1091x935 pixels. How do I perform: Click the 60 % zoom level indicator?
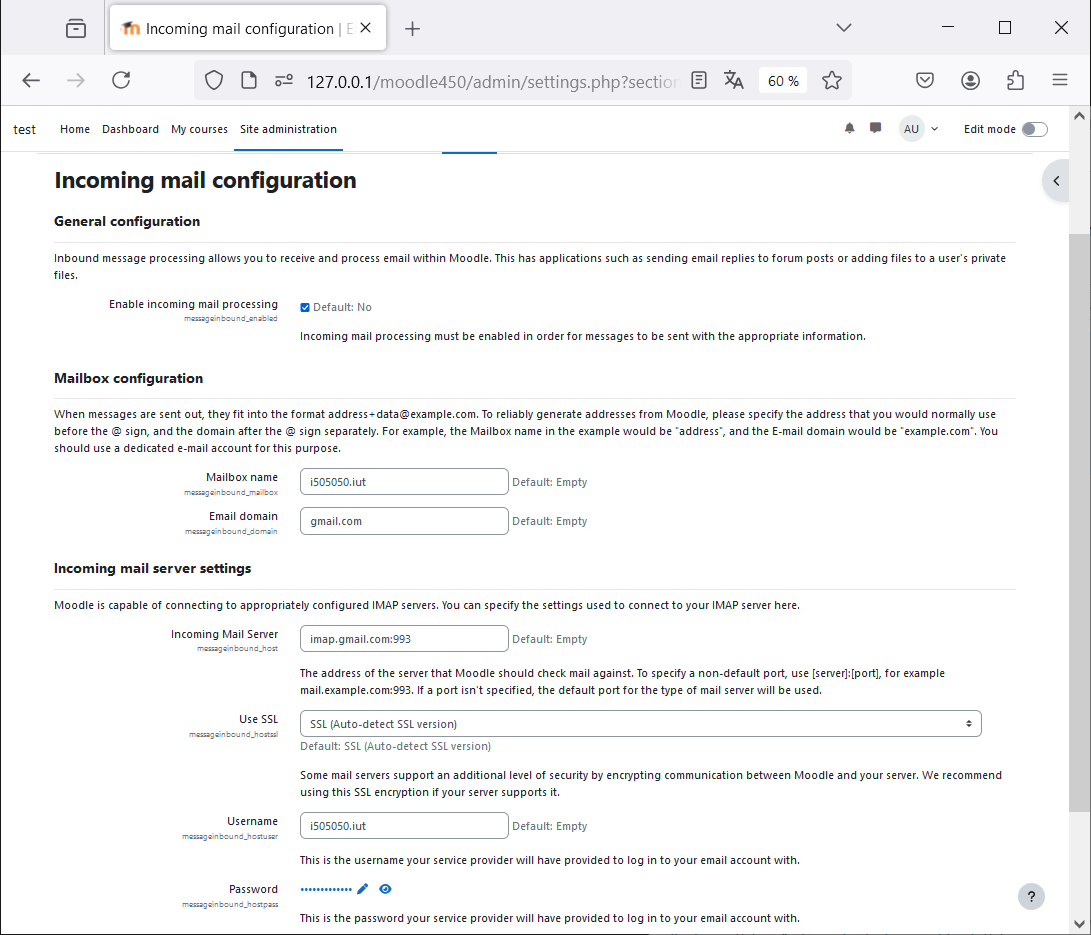point(783,81)
